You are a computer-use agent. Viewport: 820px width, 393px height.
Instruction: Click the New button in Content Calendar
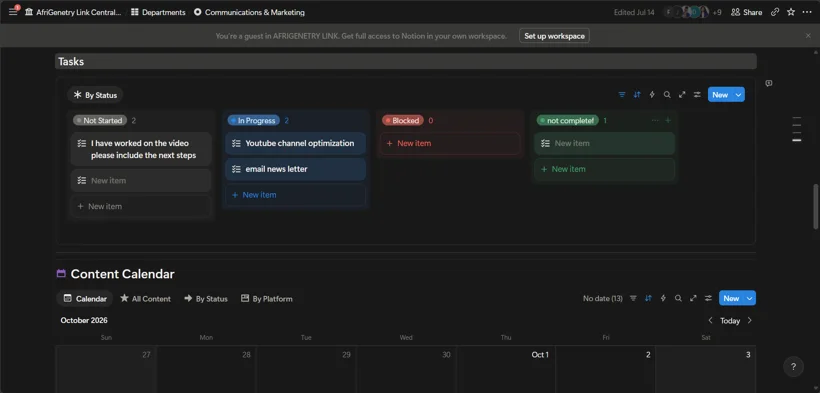pyautogui.click(x=731, y=298)
